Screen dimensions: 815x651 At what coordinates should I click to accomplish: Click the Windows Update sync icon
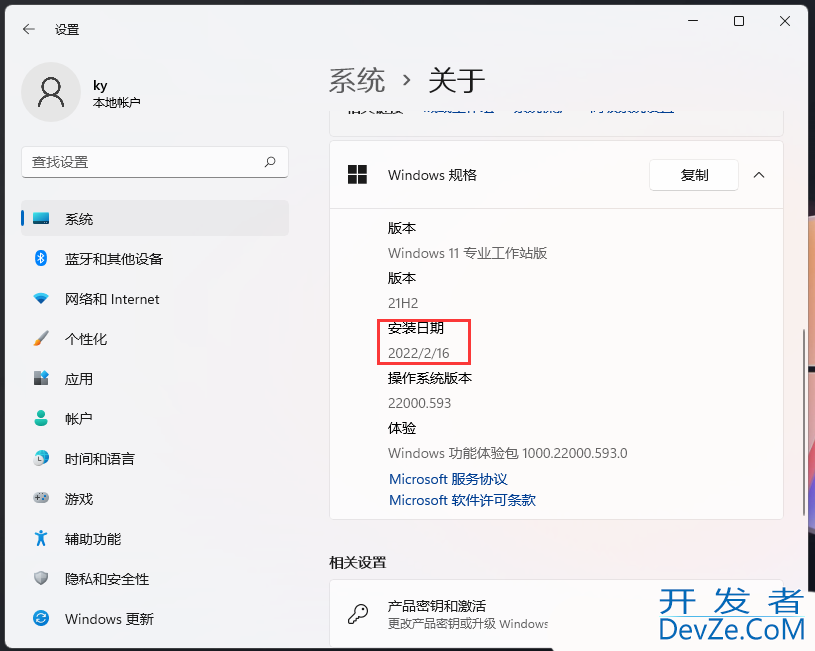pos(41,618)
